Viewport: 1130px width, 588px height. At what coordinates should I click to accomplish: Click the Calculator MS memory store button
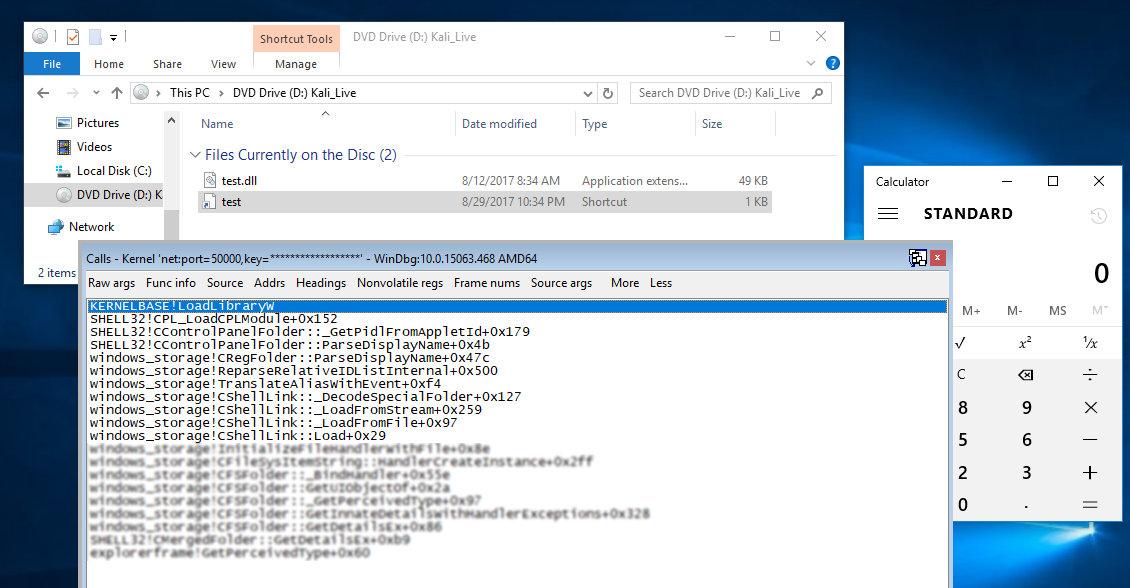(1057, 311)
